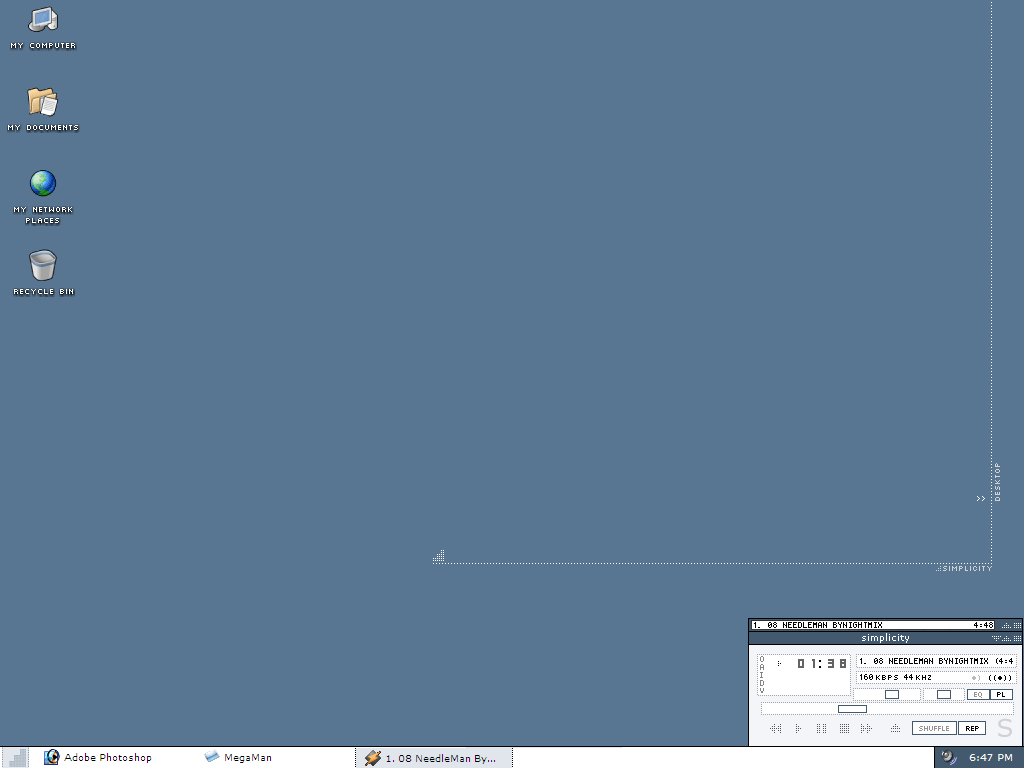Close the Winamp main window
Screen dimensions: 1024x768
[1017, 638]
